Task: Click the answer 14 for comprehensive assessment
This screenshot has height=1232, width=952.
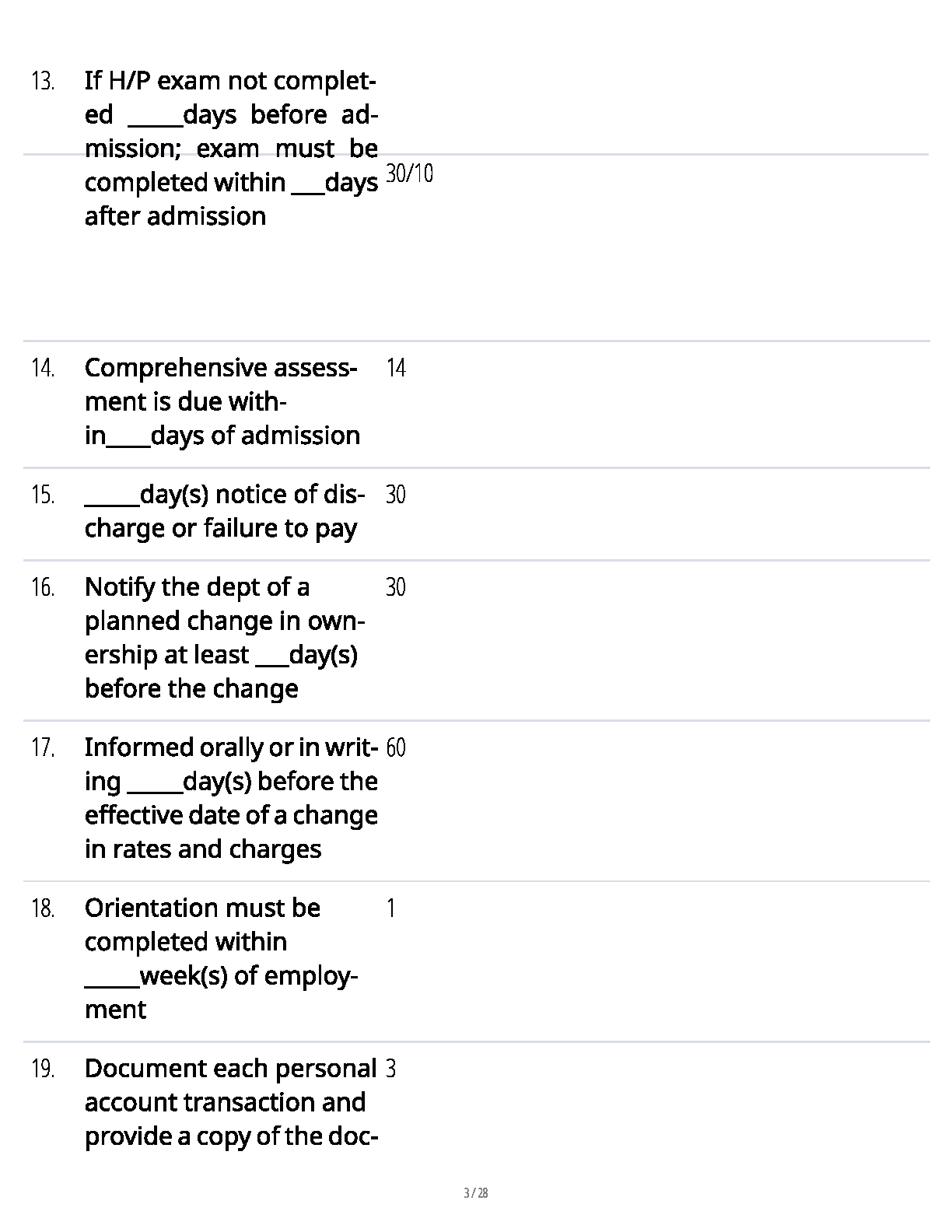Action: tap(396, 368)
